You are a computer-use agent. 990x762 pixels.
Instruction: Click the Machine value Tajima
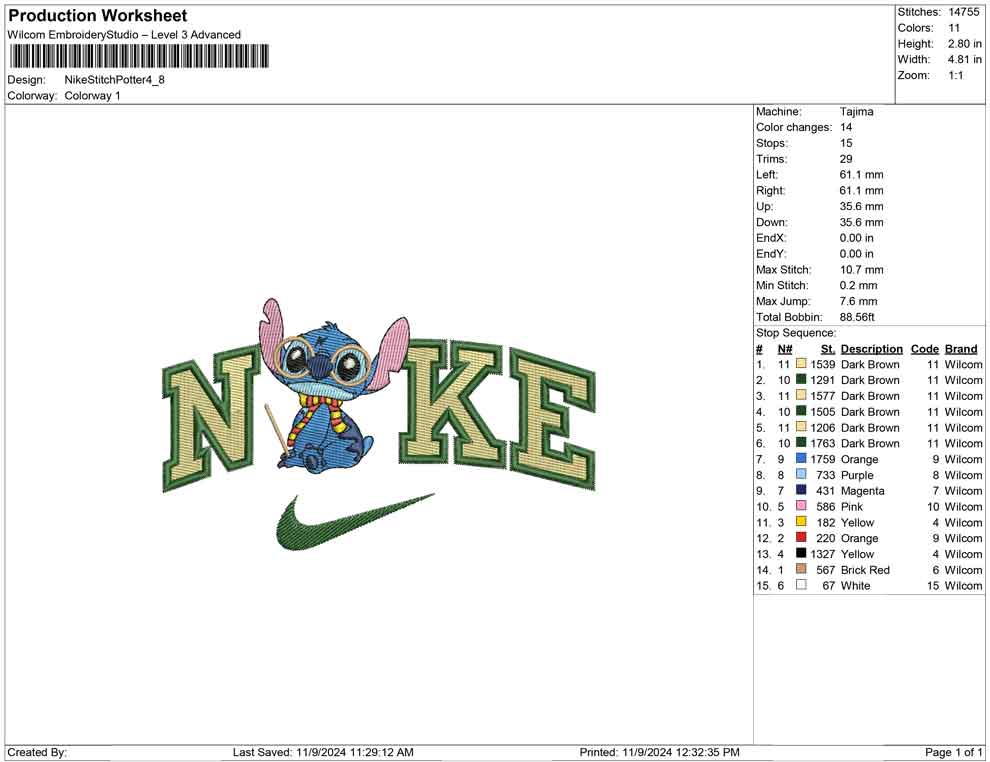[857, 111]
